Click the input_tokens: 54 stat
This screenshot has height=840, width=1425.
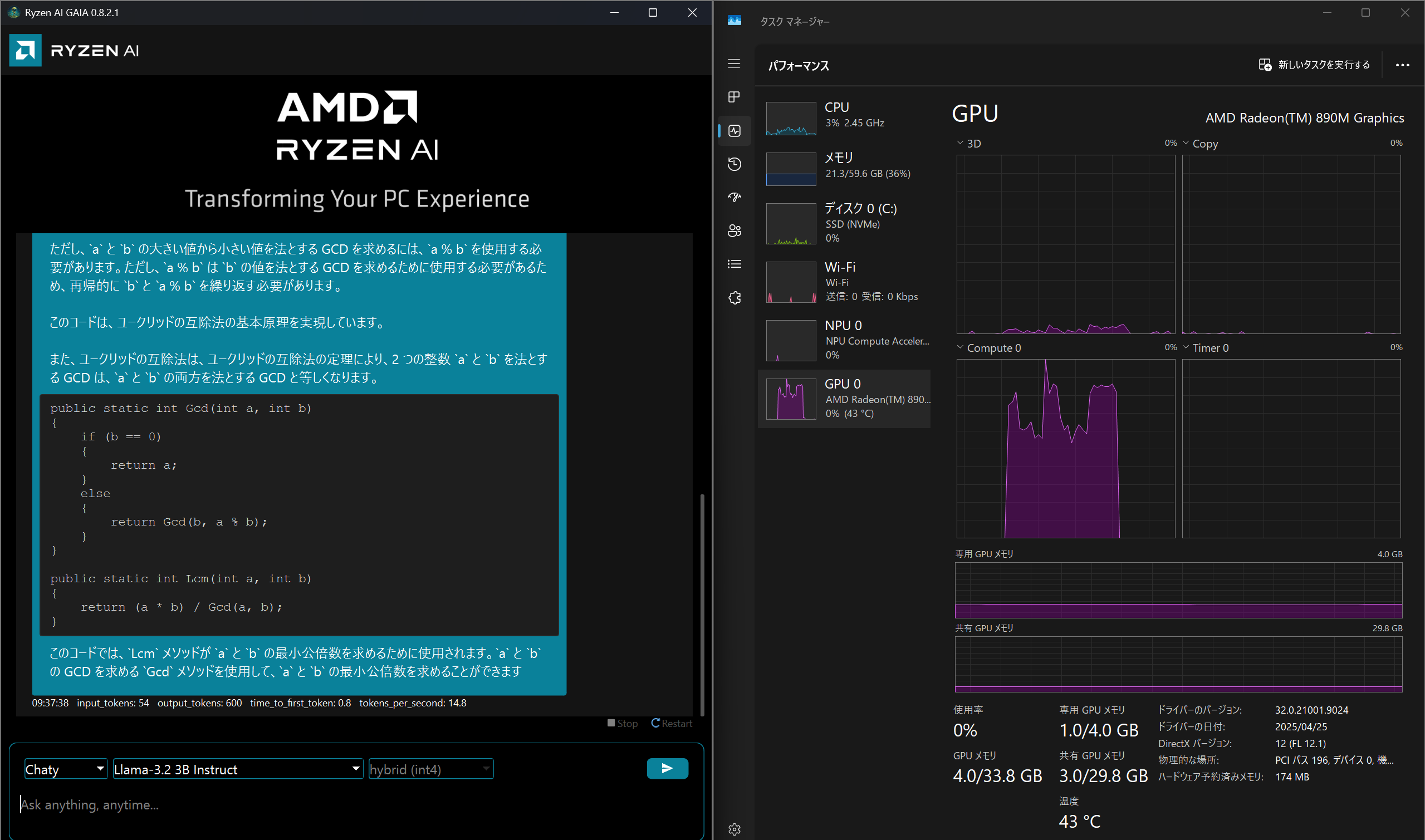coord(112,703)
